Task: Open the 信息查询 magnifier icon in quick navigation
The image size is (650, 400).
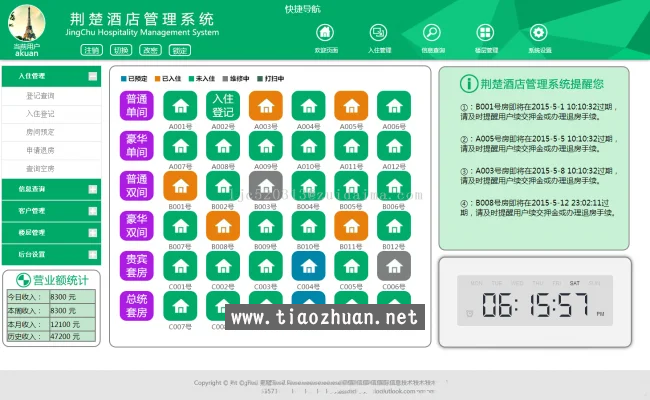Action: [432, 32]
